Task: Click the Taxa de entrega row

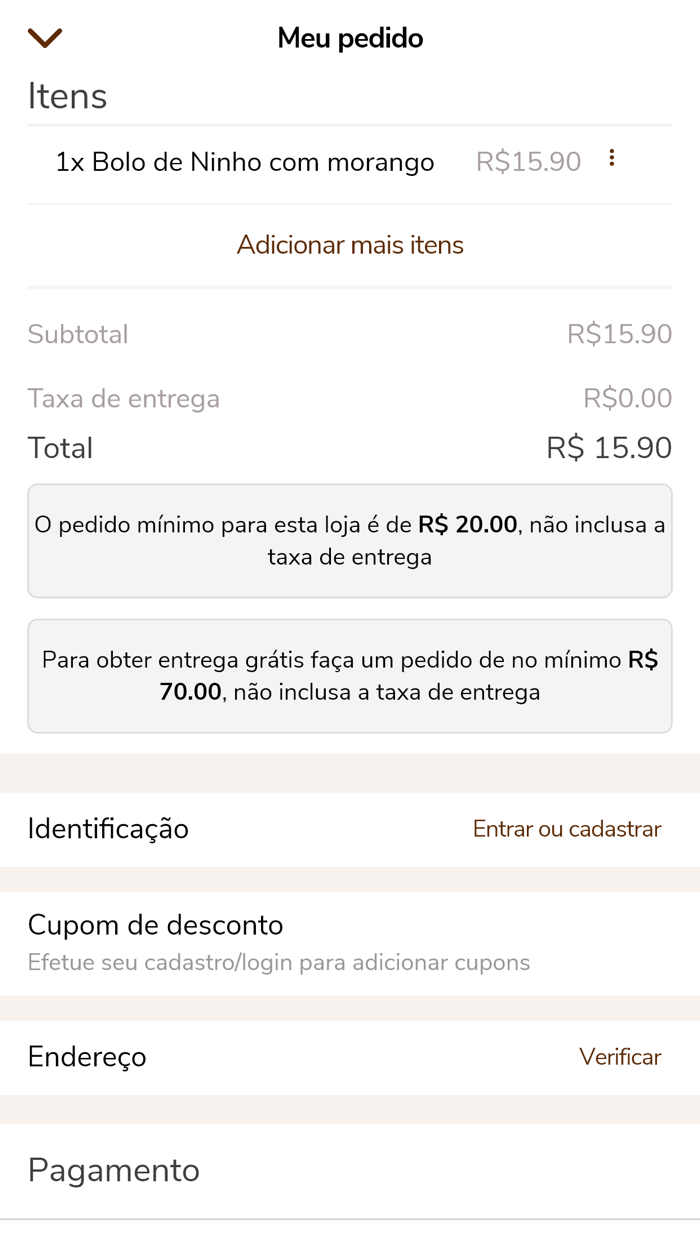Action: [123, 398]
